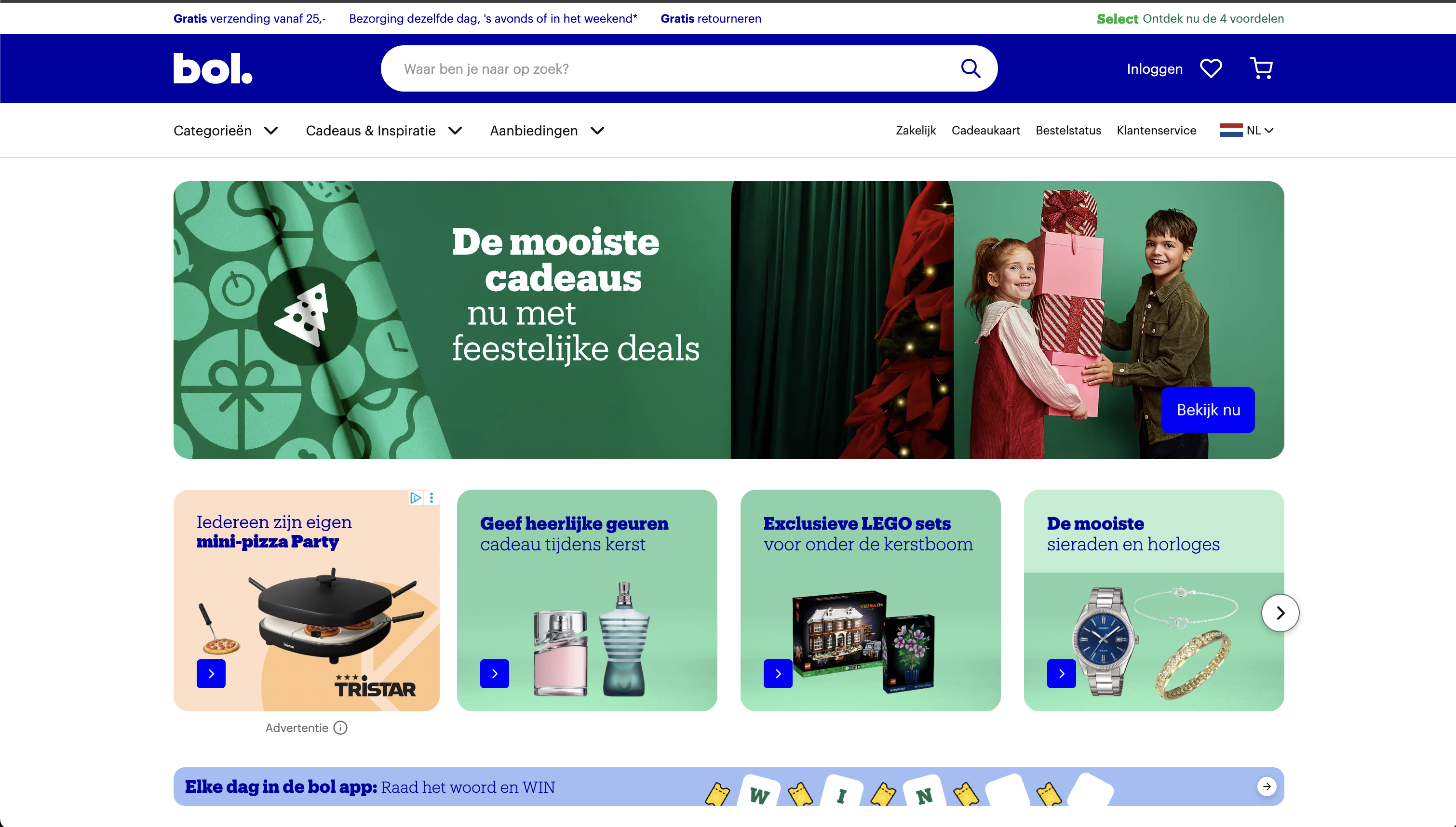1456x827 pixels.
Task: Click arrow on the bol app banner
Action: click(x=1267, y=786)
